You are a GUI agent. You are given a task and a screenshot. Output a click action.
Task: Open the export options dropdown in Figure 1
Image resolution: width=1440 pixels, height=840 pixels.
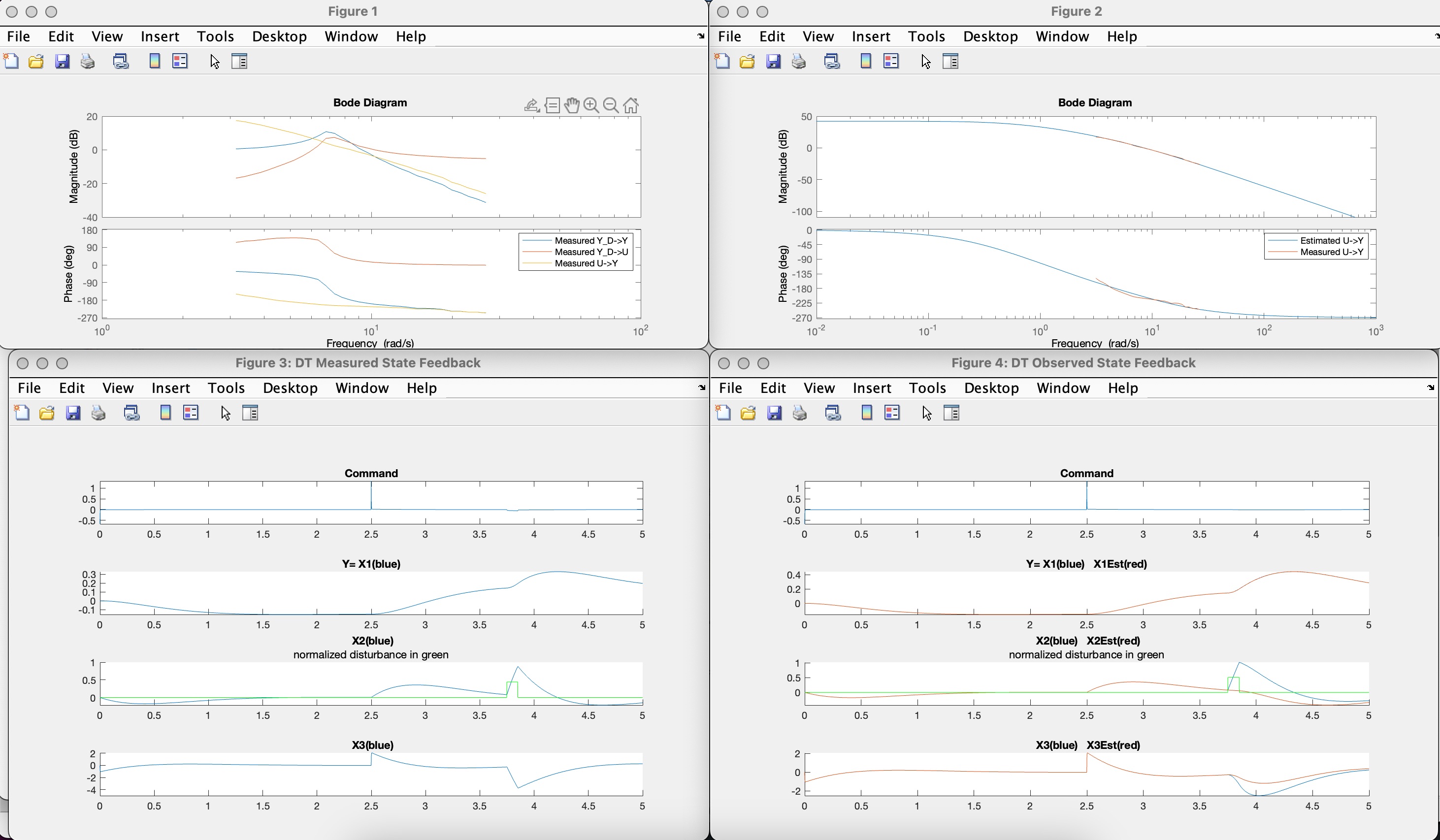(531, 105)
